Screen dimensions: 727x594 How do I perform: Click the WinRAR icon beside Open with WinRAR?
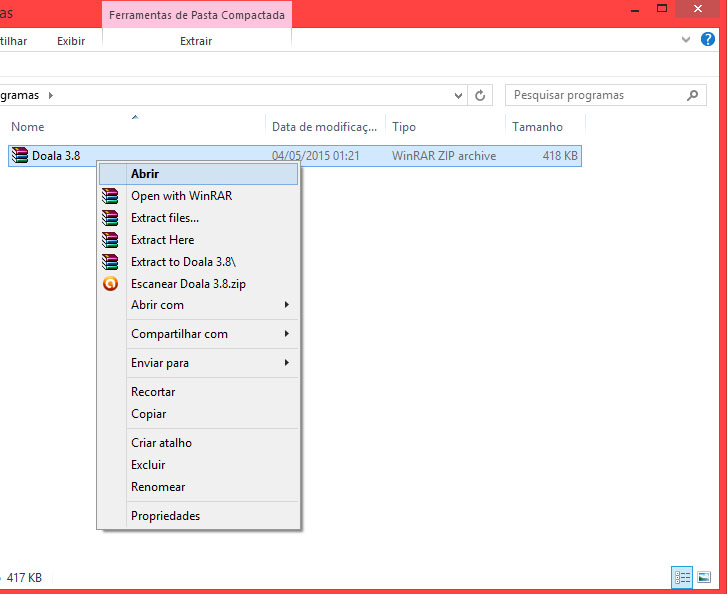110,196
